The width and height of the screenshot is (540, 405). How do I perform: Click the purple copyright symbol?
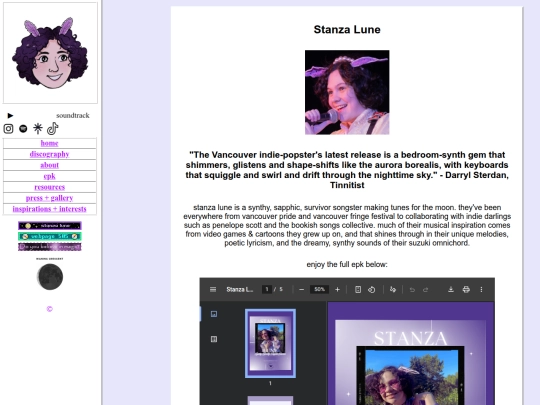(50, 309)
